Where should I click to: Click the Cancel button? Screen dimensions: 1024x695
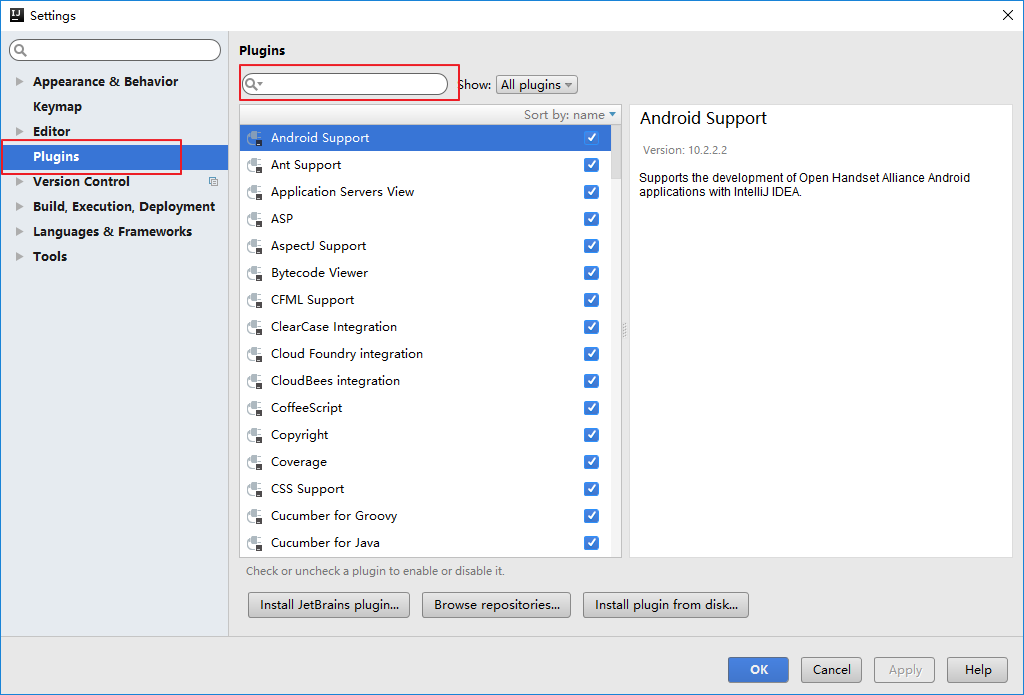pyautogui.click(x=831, y=670)
